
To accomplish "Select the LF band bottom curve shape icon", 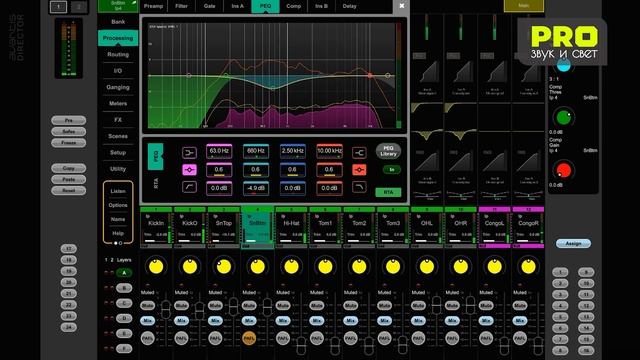I will (x=189, y=187).
